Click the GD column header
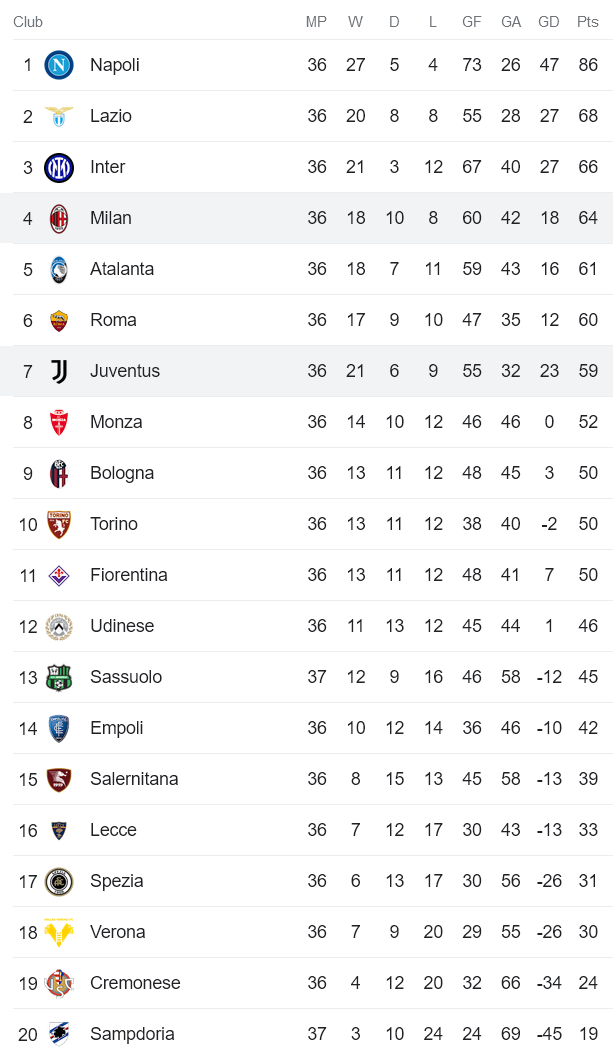This screenshot has width=613, height=1061. tap(549, 22)
